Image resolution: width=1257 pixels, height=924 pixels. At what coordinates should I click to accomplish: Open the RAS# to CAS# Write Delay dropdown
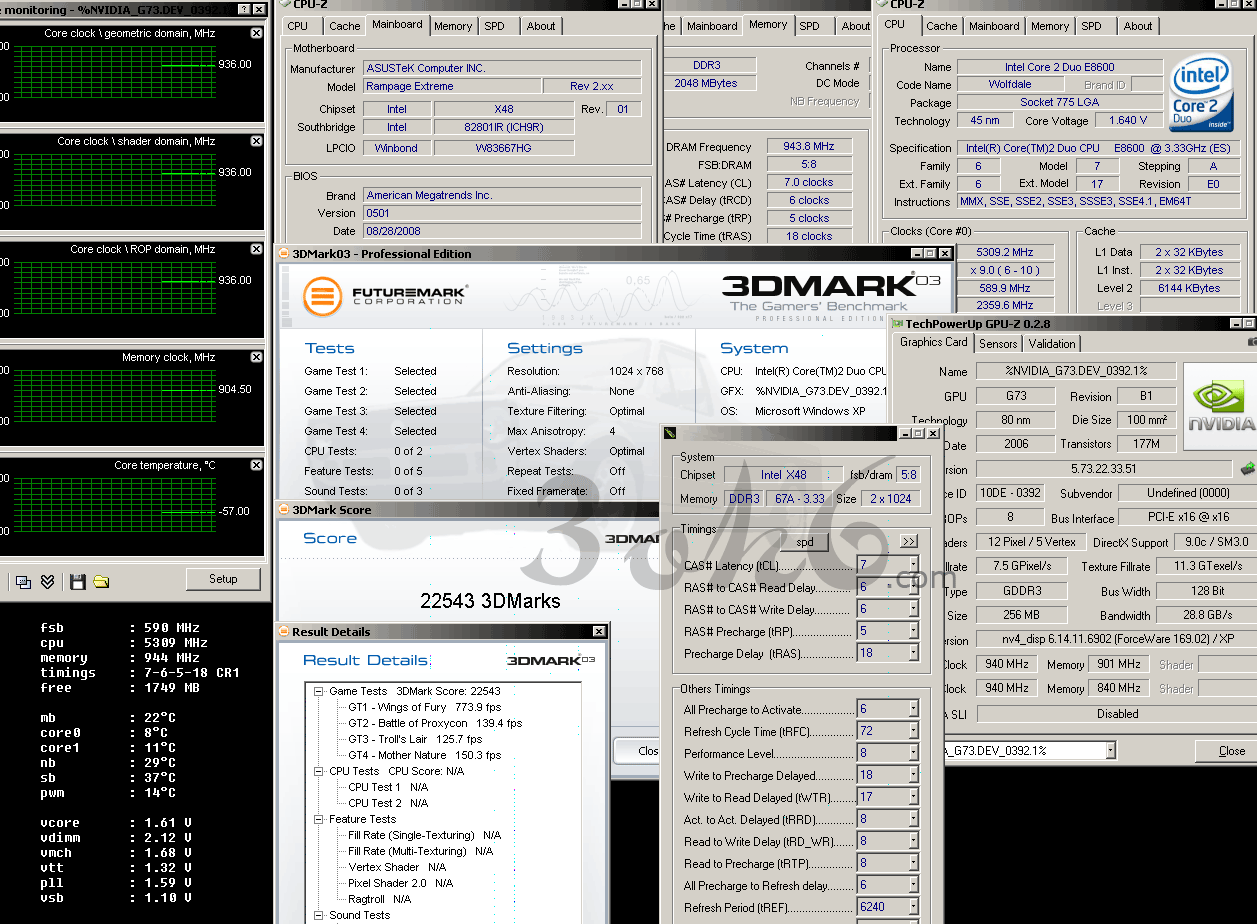[x=912, y=609]
